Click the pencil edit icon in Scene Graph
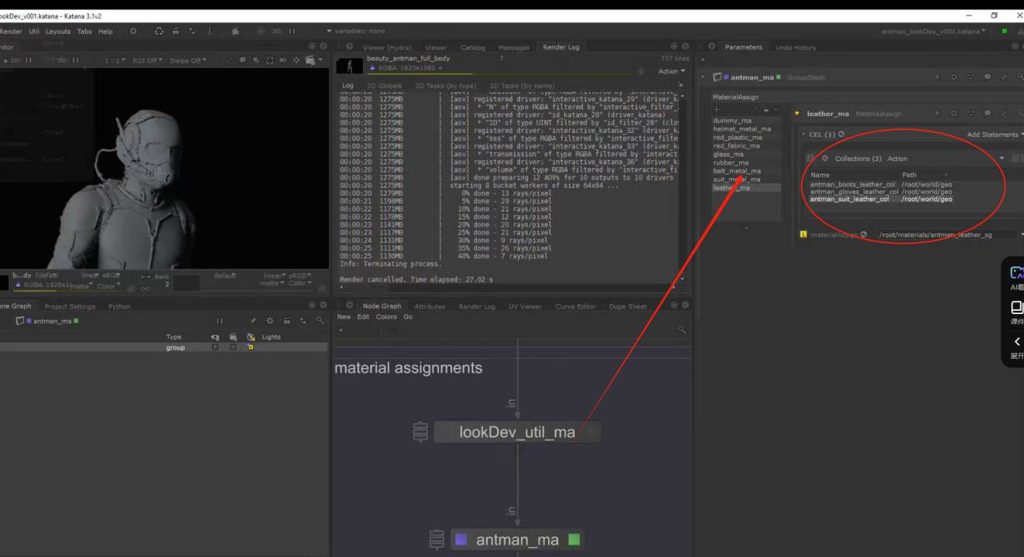1024x557 pixels. (x=253, y=320)
